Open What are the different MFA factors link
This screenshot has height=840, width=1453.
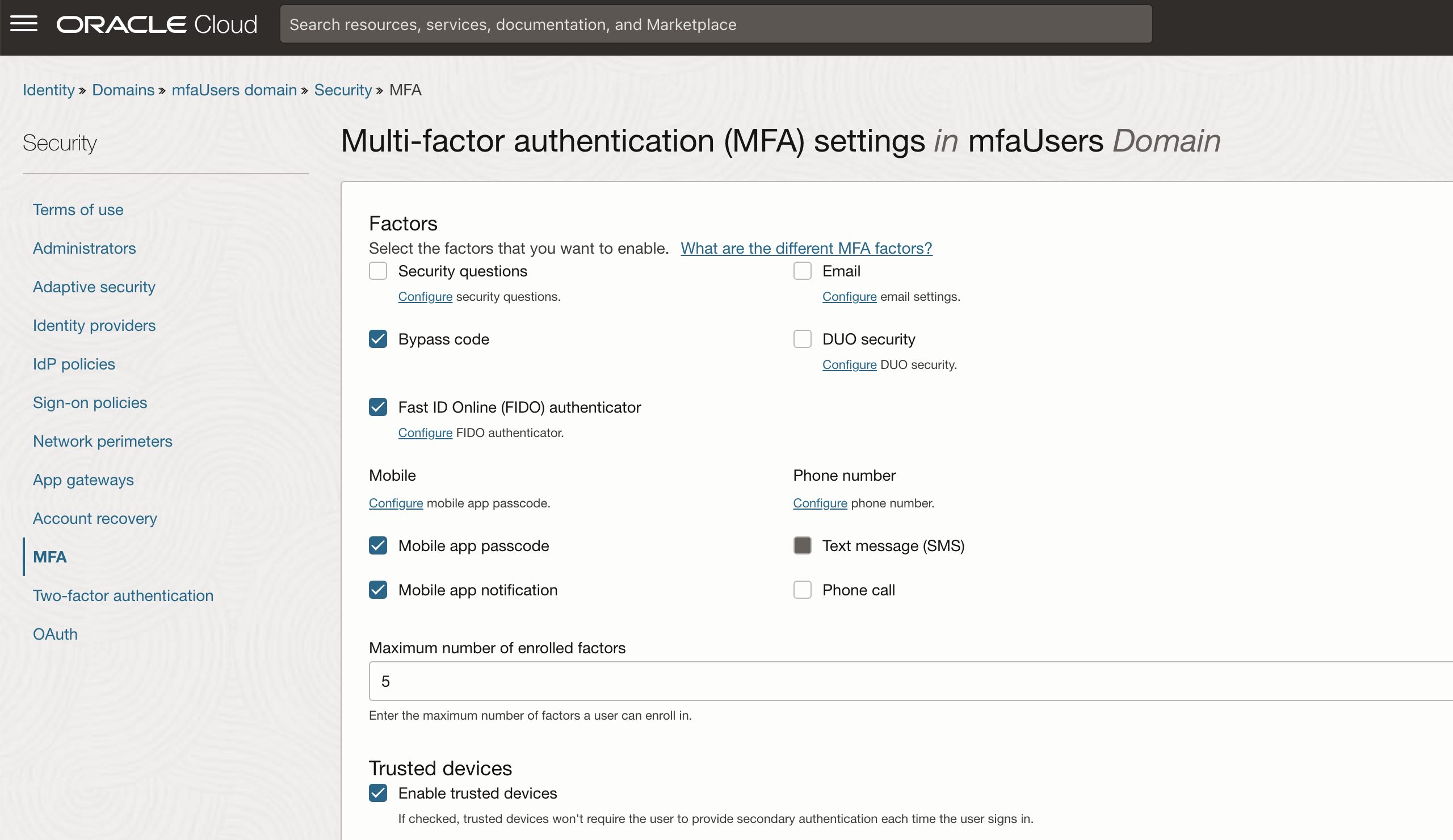coord(805,248)
